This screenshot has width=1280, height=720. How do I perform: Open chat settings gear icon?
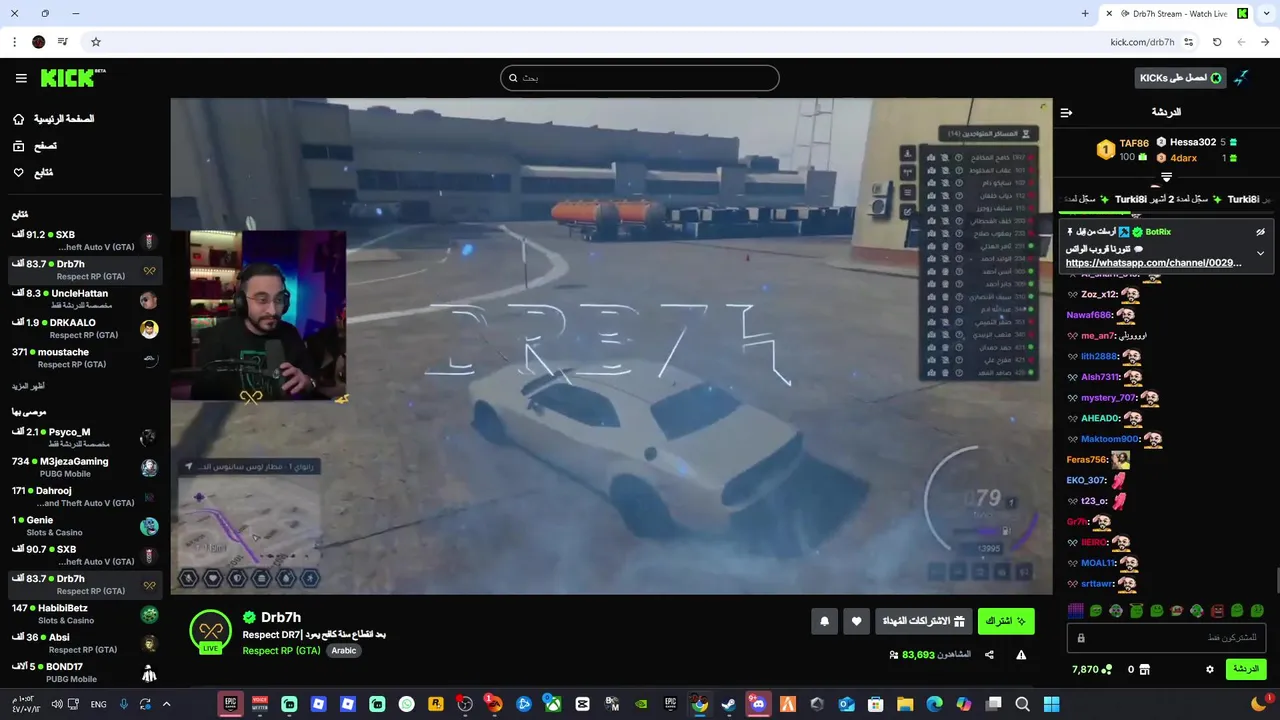tap(1210, 669)
